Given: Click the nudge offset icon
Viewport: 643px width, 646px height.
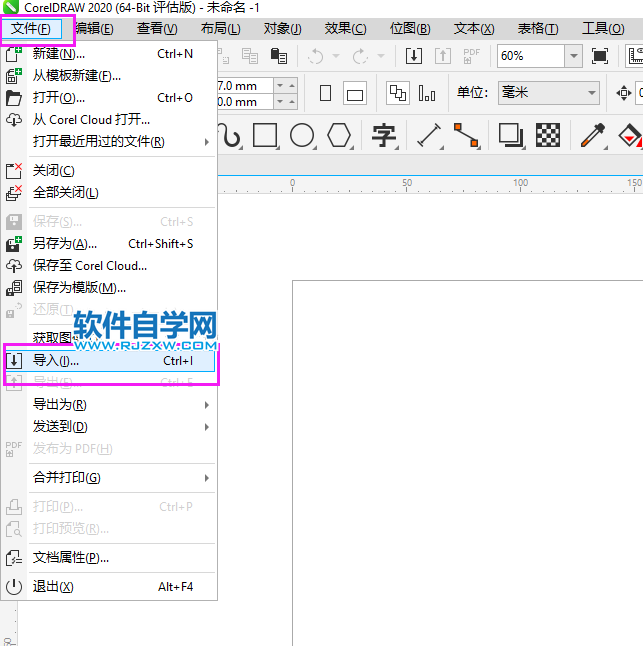Looking at the screenshot, I should pyautogui.click(x=624, y=93).
